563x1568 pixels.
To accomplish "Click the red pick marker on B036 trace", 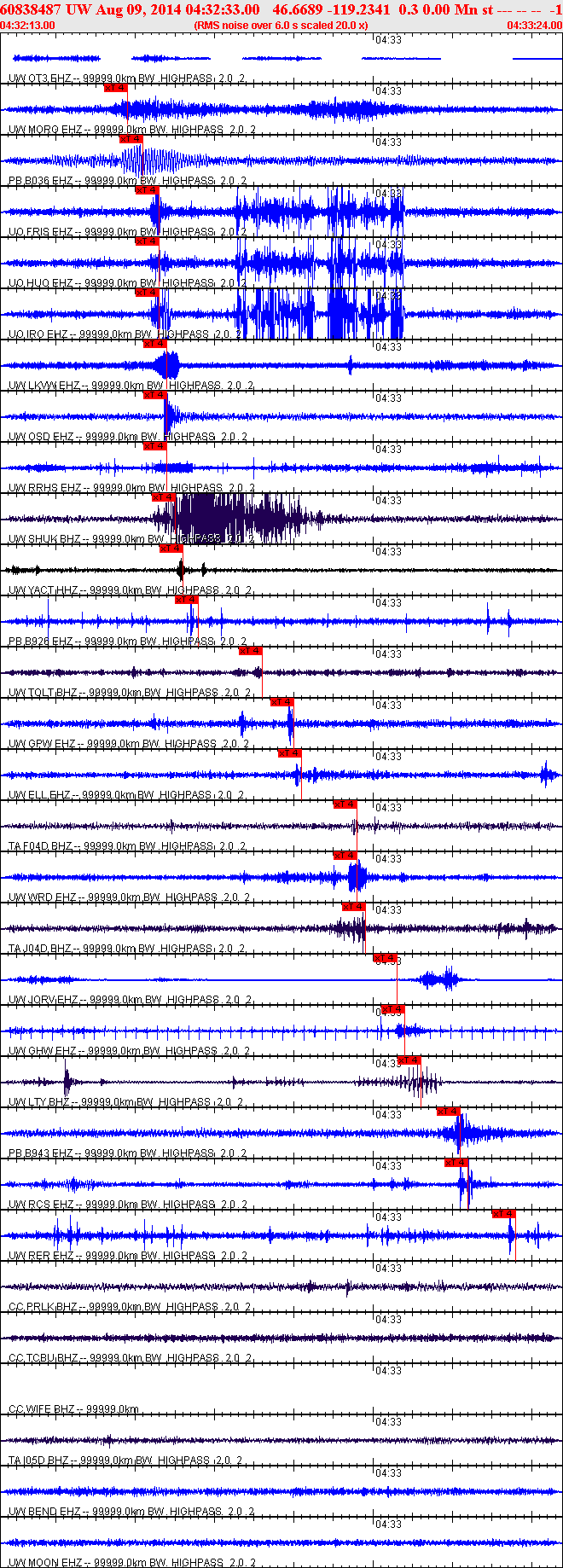I will [x=131, y=138].
